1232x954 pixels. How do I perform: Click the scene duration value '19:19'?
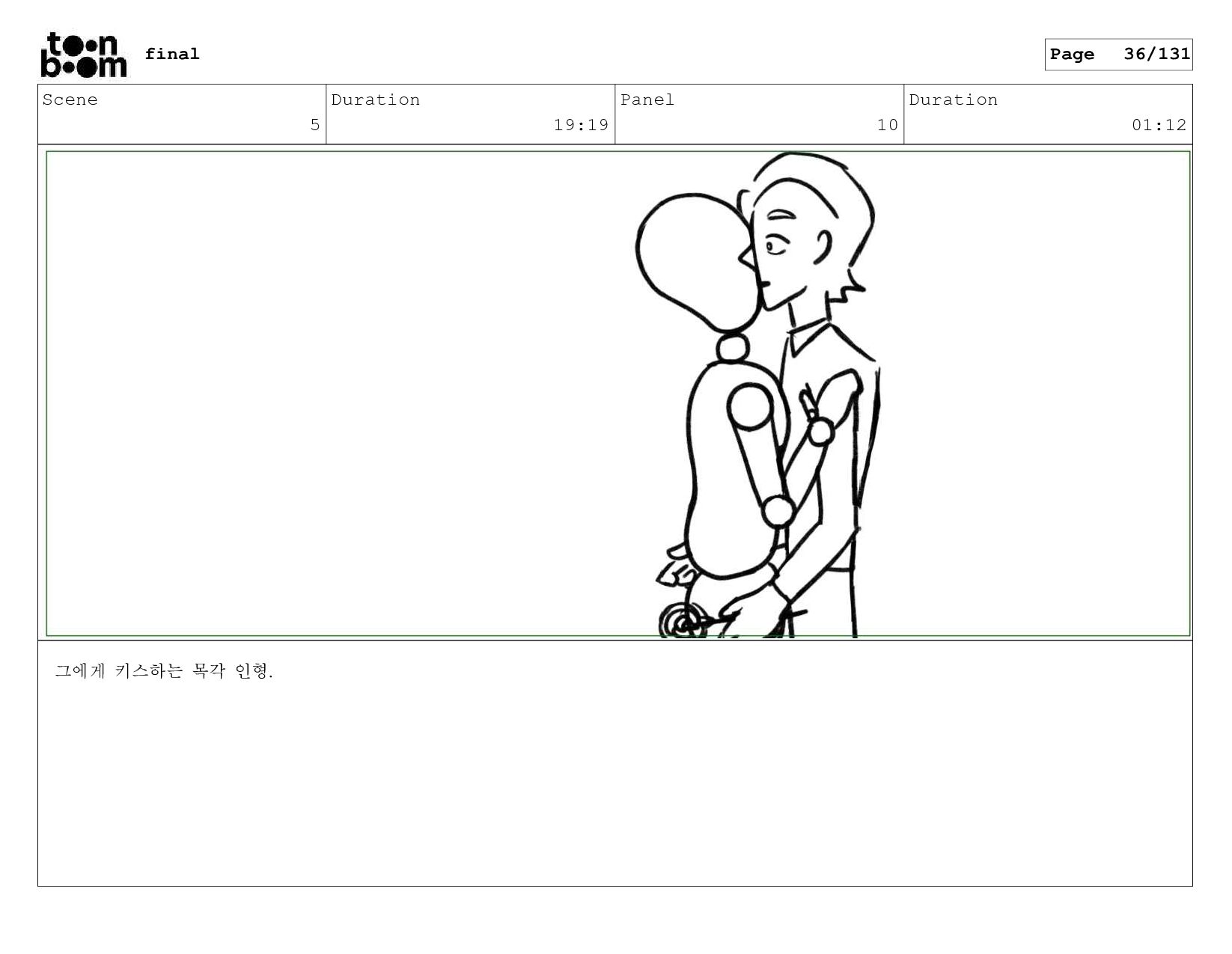pyautogui.click(x=581, y=125)
